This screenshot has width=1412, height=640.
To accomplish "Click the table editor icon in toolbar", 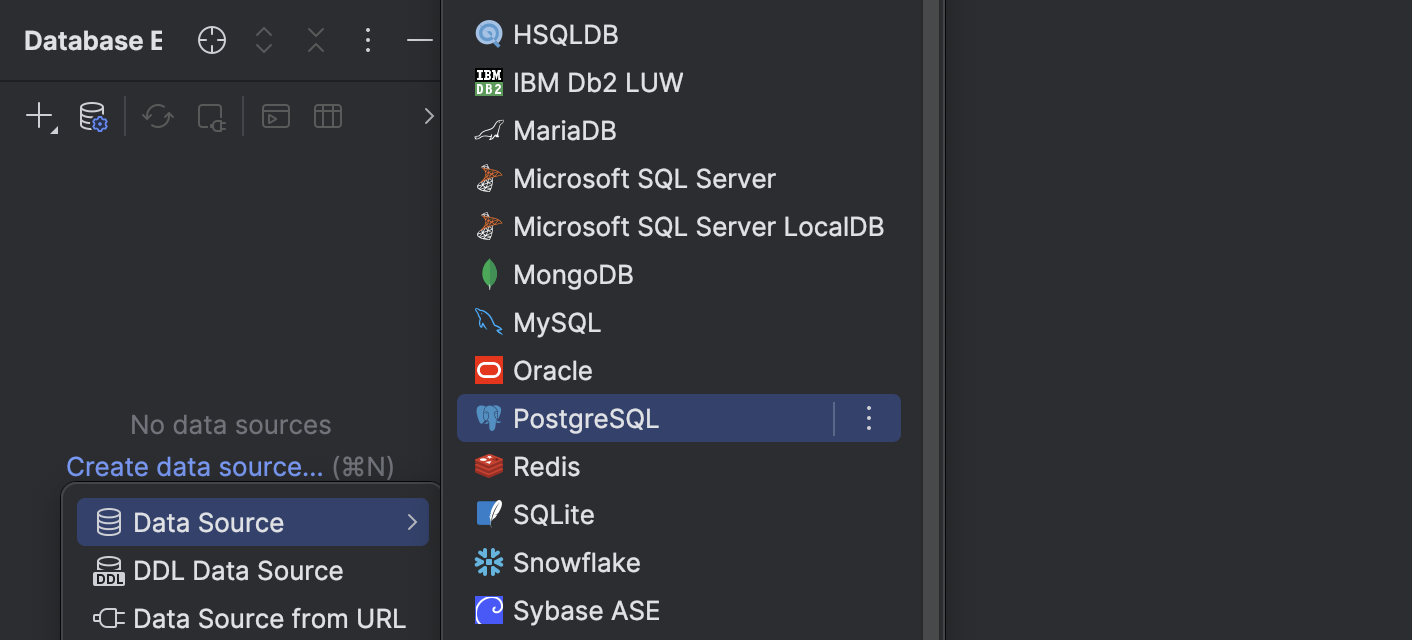I will (328, 117).
